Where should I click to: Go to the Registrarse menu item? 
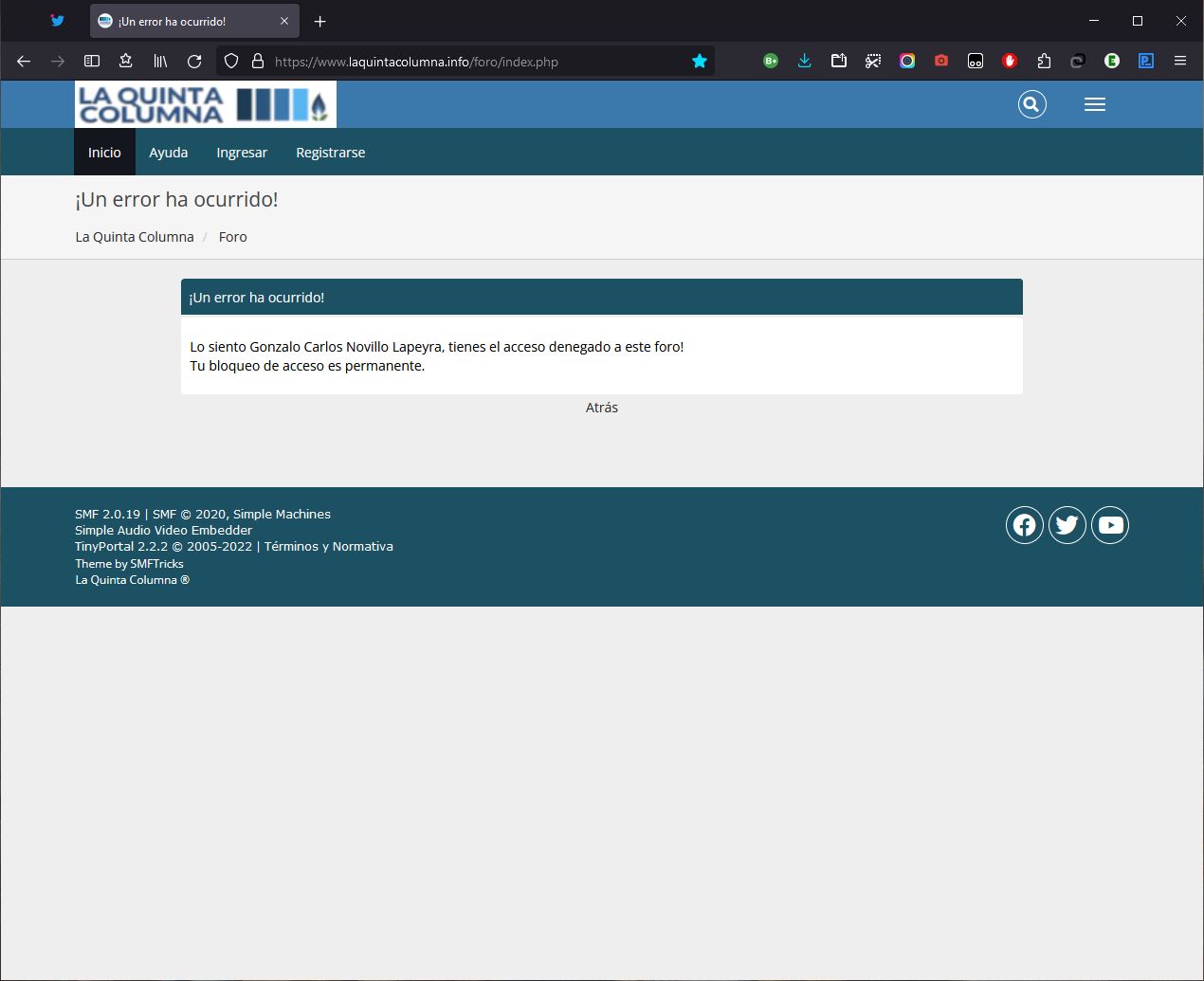coord(330,153)
